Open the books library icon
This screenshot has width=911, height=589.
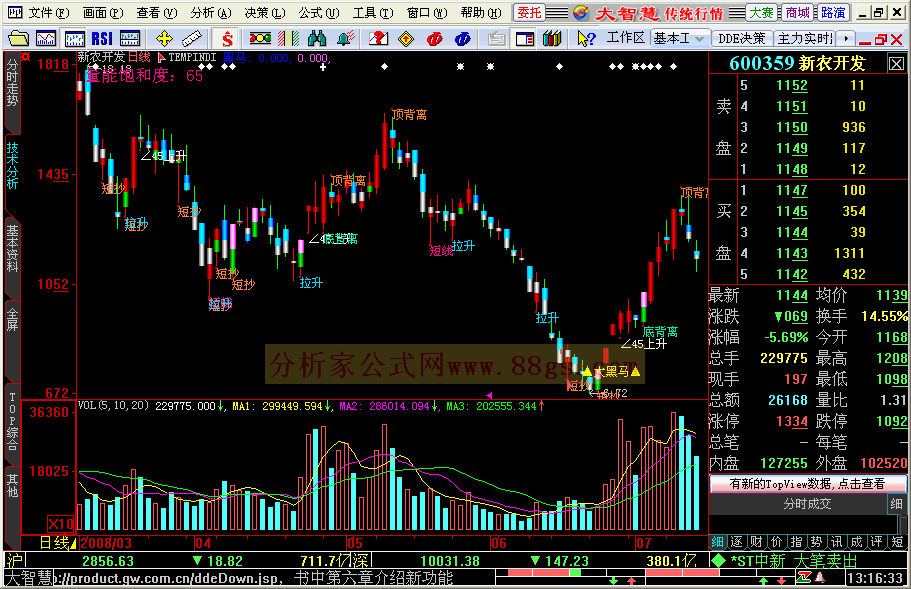[x=552, y=39]
